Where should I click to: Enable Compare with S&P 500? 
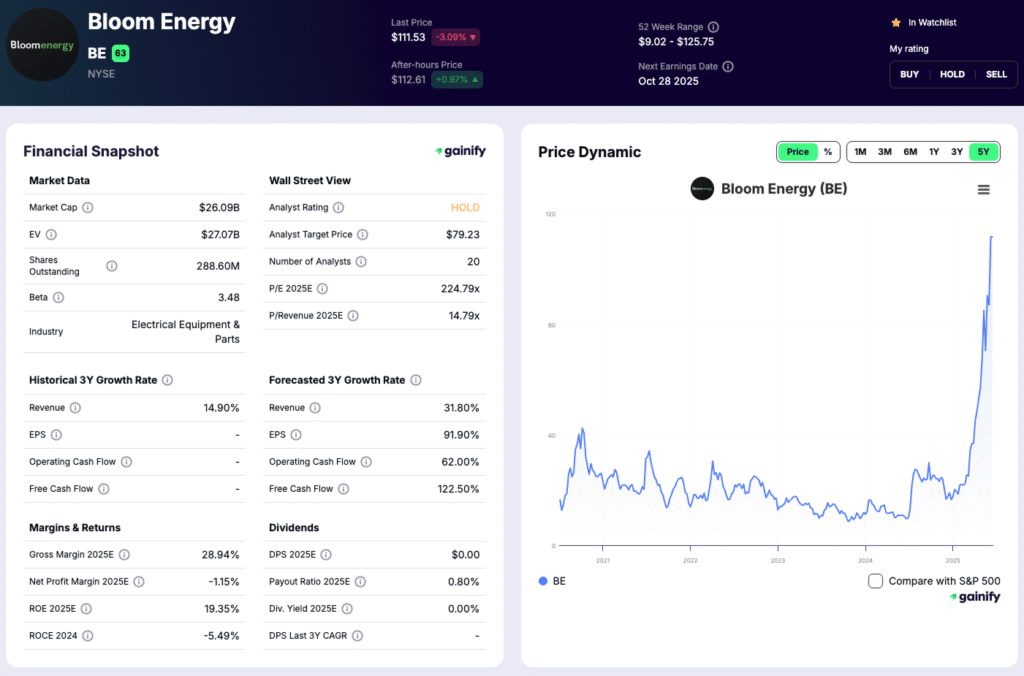(x=875, y=580)
